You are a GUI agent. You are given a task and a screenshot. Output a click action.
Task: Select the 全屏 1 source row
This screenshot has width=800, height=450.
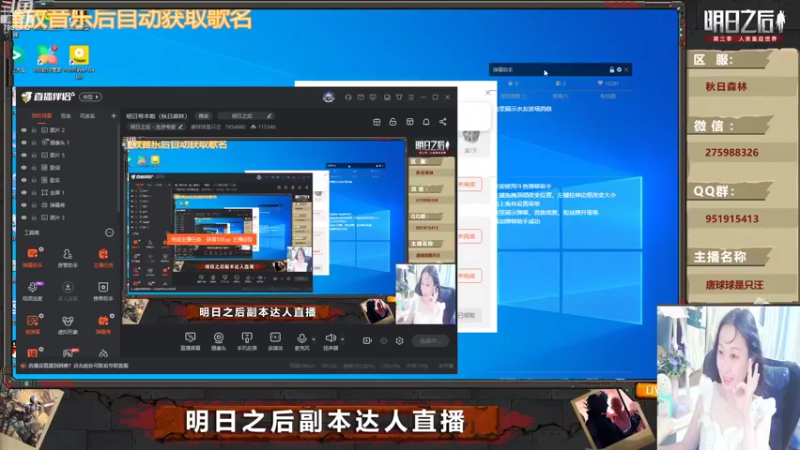(68, 192)
